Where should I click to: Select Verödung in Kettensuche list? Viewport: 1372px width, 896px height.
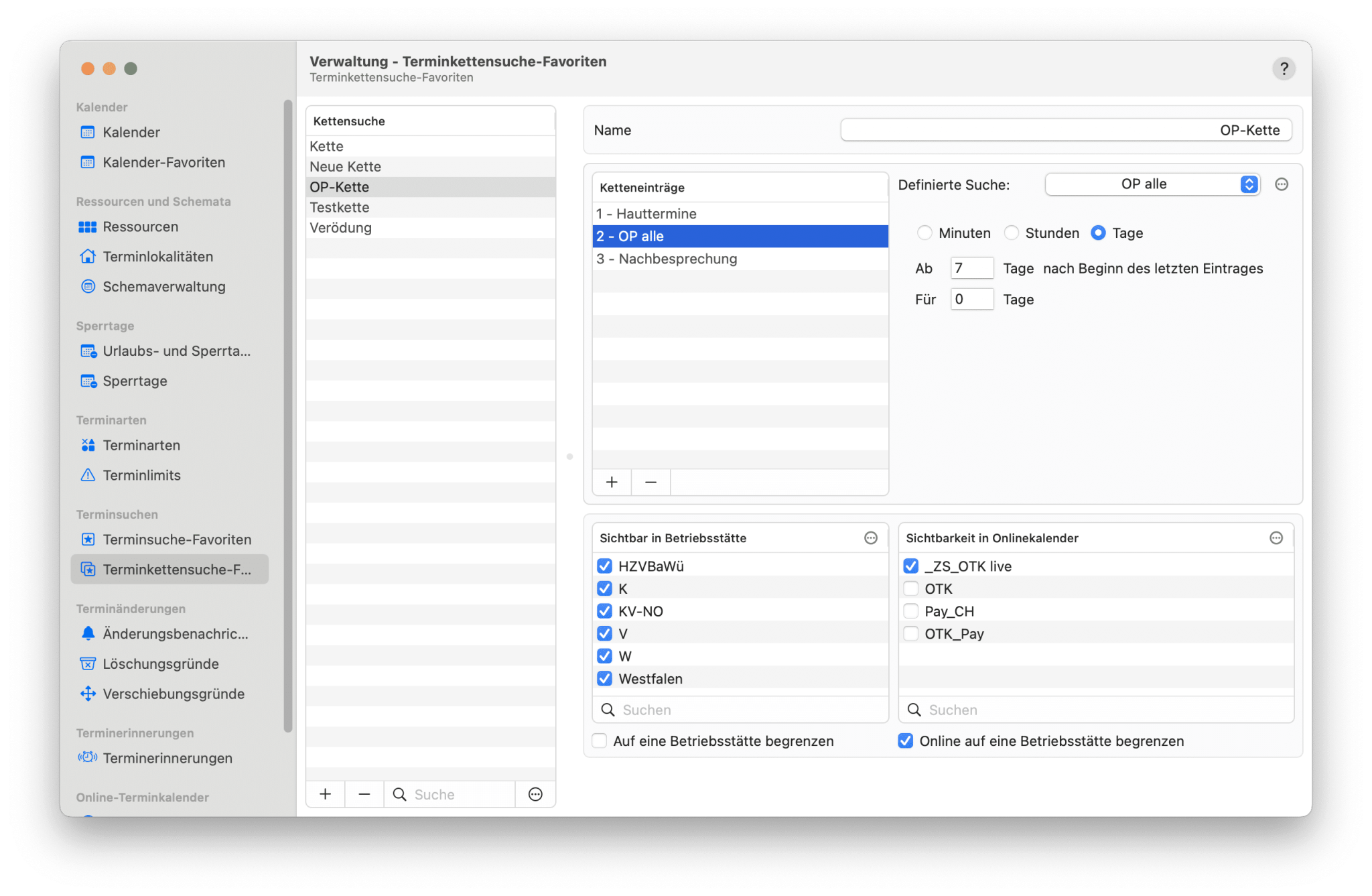[x=341, y=228]
